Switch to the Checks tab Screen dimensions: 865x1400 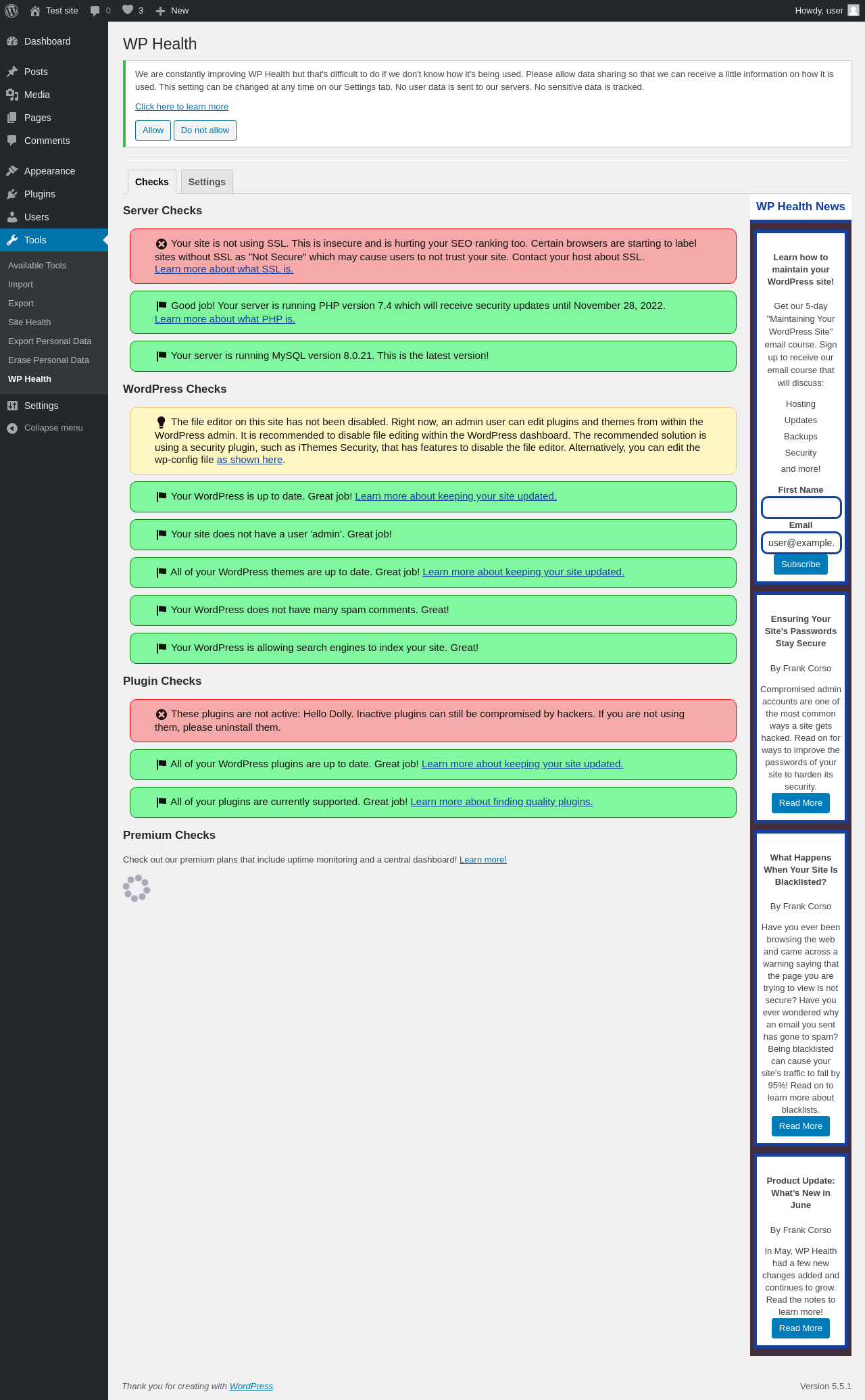152,182
